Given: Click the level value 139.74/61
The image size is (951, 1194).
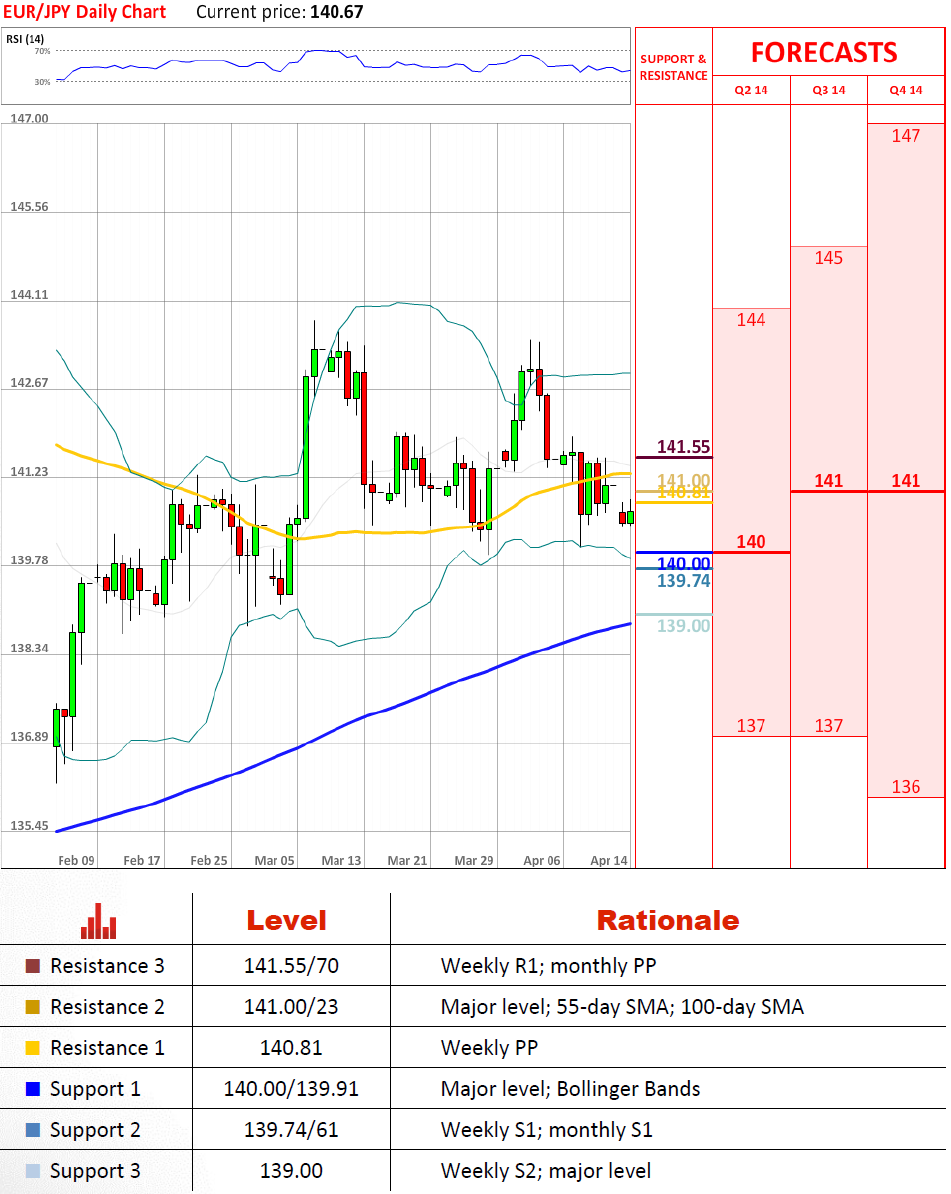Looking at the screenshot, I should click(291, 1130).
